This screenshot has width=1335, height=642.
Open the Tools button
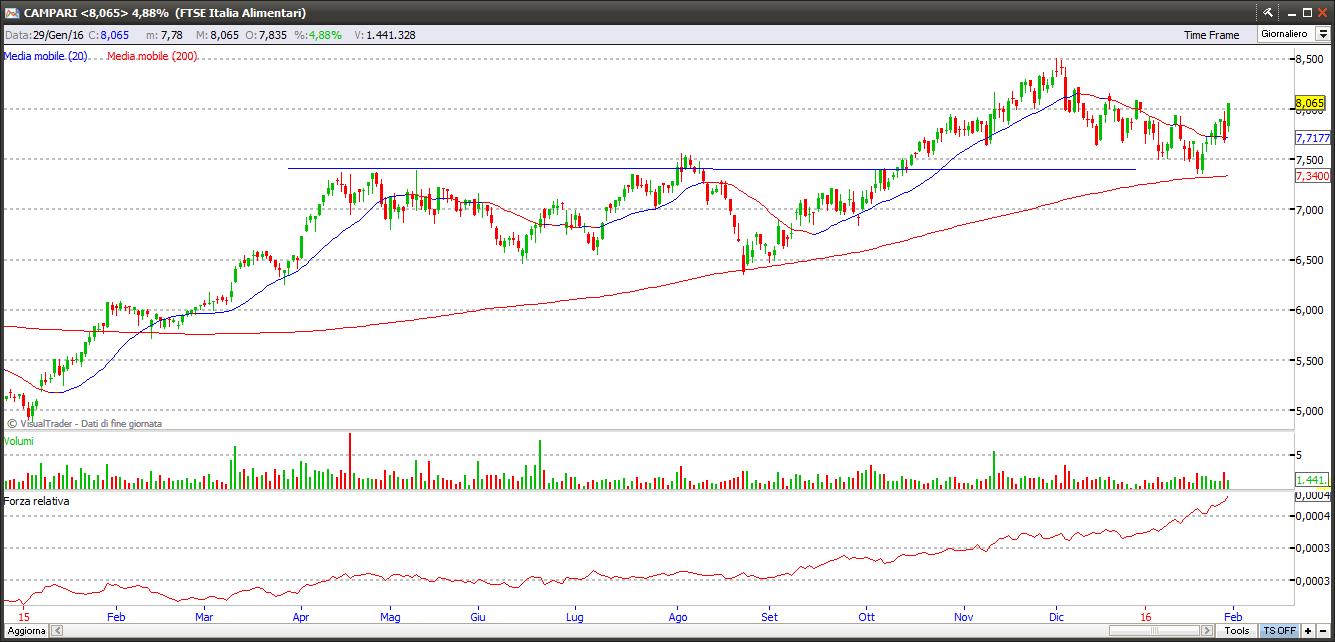[1237, 631]
